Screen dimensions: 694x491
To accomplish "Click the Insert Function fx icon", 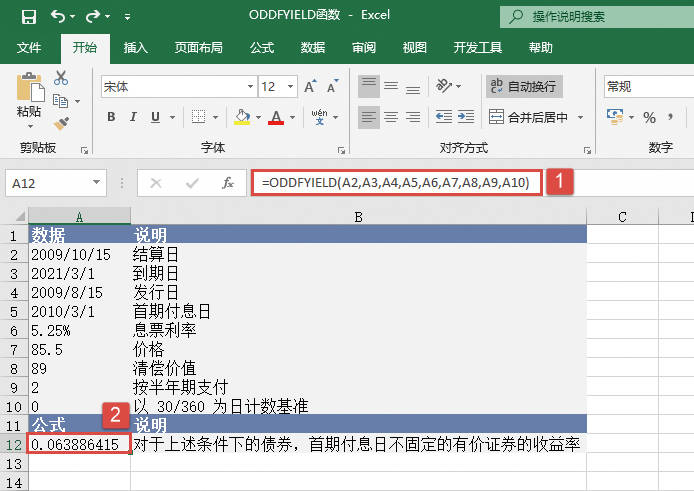I will 228,183.
